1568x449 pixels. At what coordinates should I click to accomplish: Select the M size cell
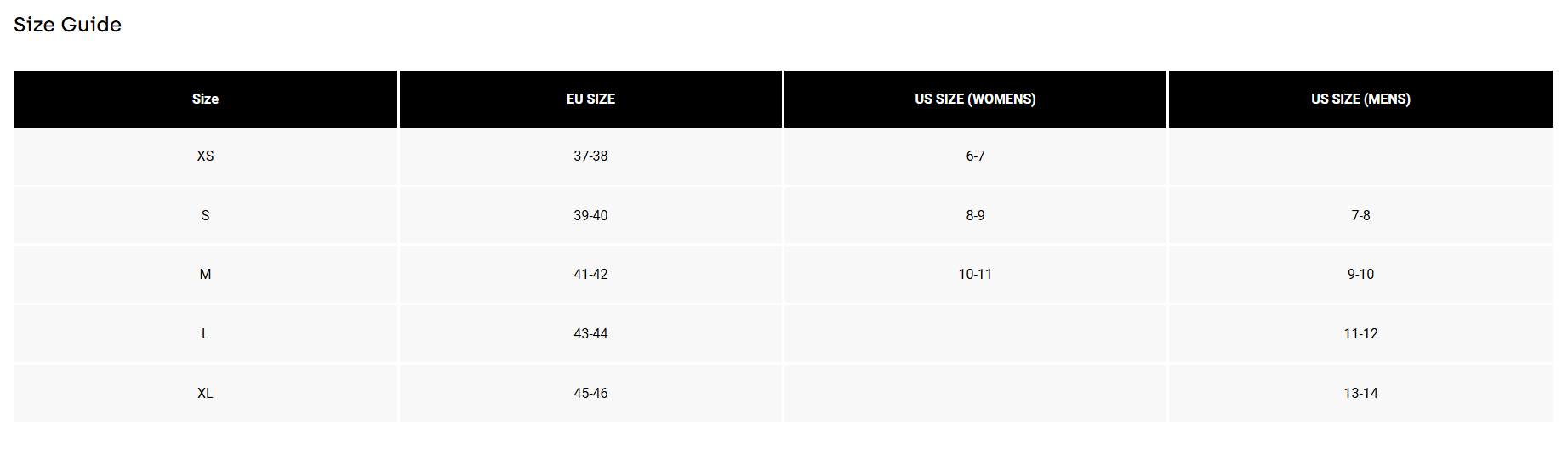pyautogui.click(x=205, y=274)
